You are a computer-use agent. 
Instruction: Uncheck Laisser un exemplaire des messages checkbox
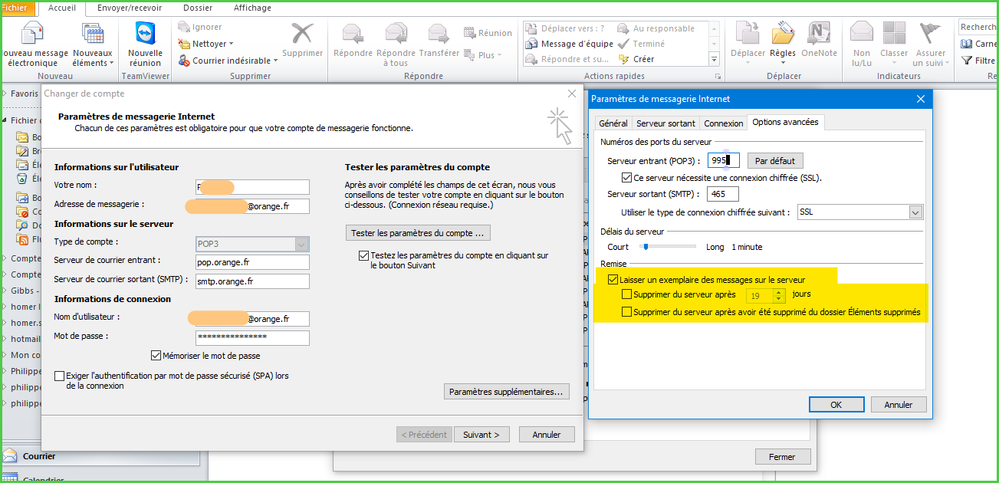pos(613,279)
